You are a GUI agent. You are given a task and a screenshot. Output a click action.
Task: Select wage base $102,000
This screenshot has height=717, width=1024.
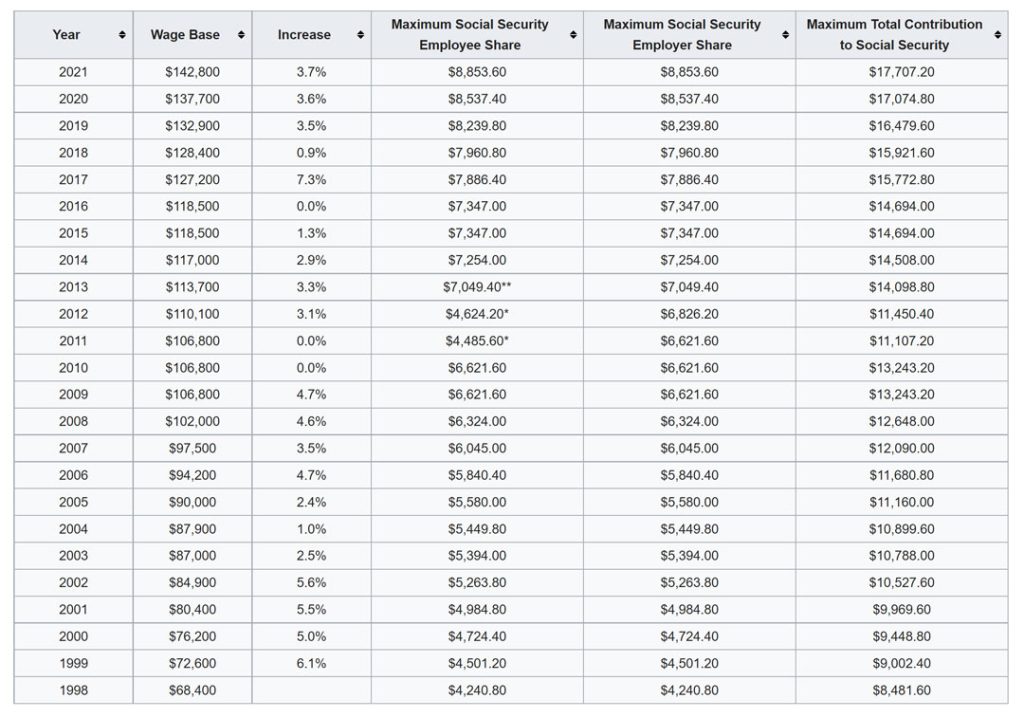coord(192,421)
